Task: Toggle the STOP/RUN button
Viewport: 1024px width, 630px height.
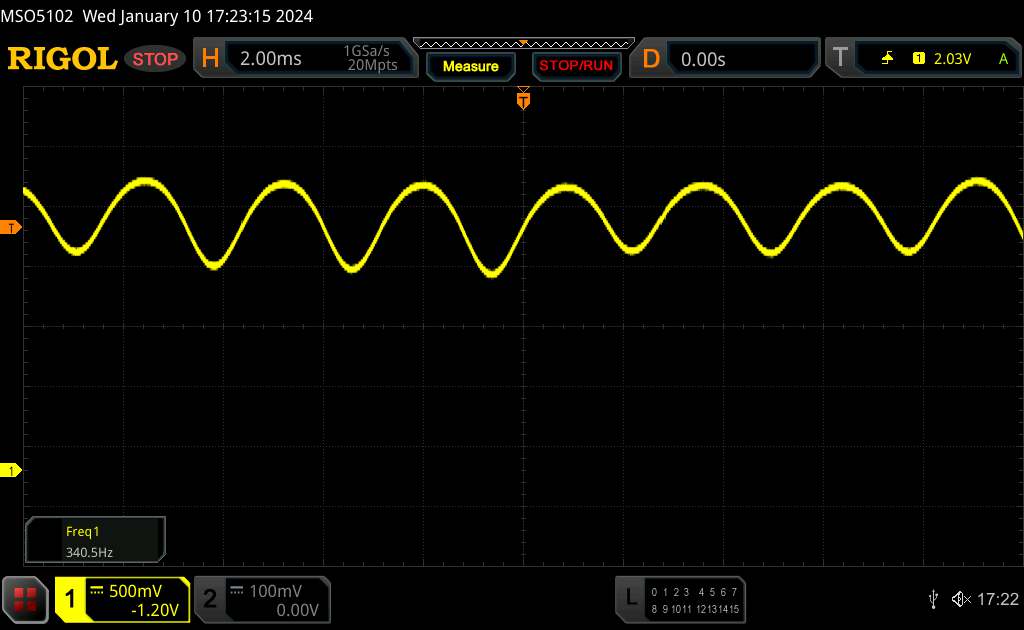Action: pyautogui.click(x=576, y=66)
